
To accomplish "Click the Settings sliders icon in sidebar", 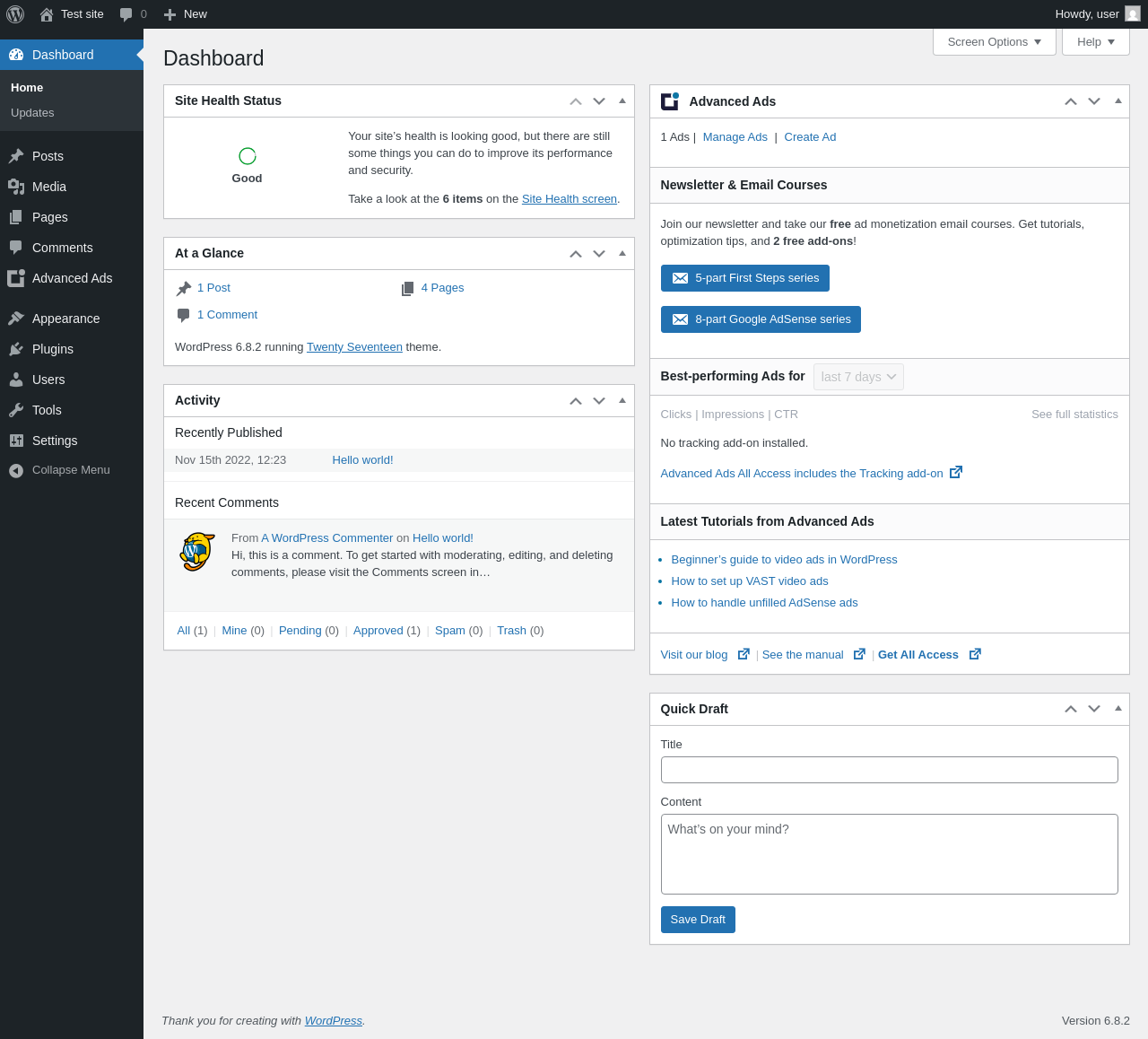I will coord(16,441).
